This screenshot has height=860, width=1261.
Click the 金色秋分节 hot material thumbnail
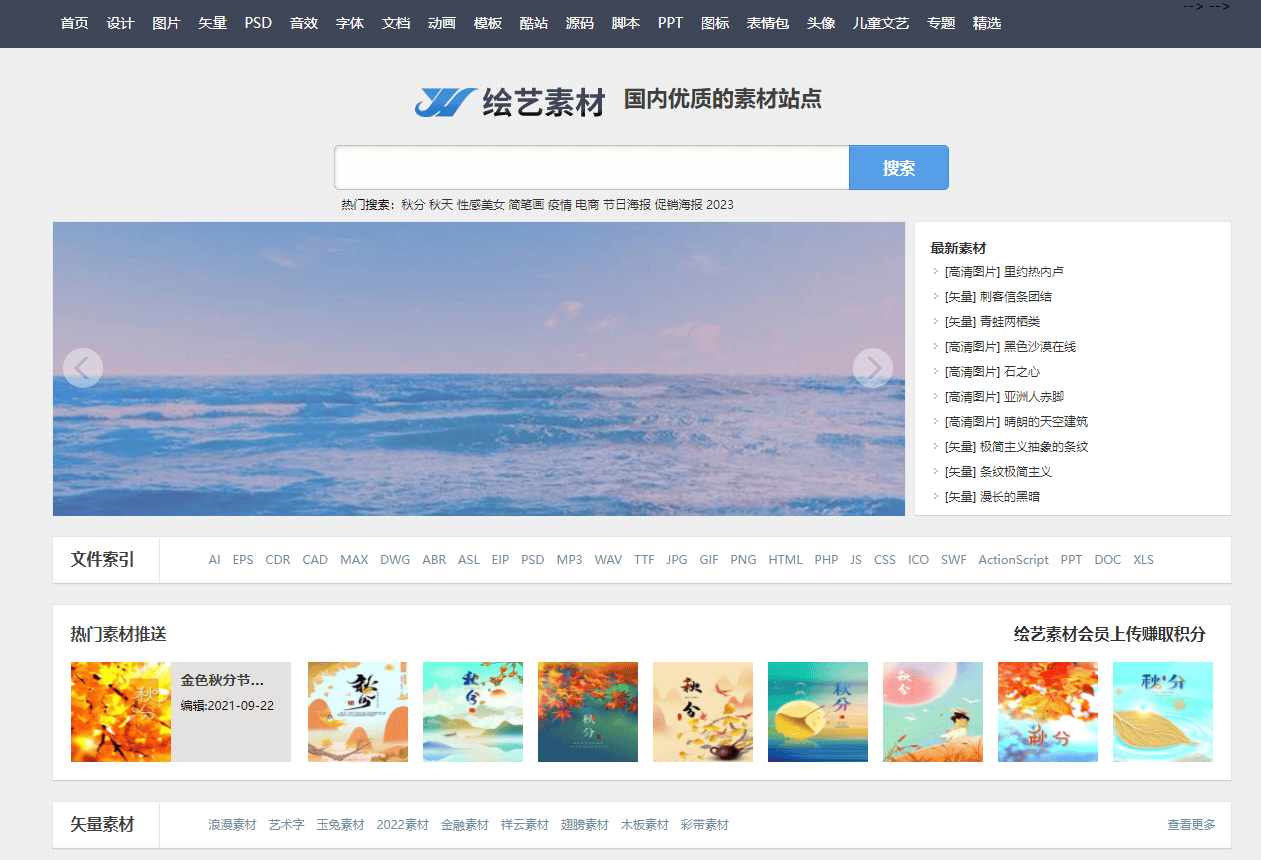coord(120,712)
